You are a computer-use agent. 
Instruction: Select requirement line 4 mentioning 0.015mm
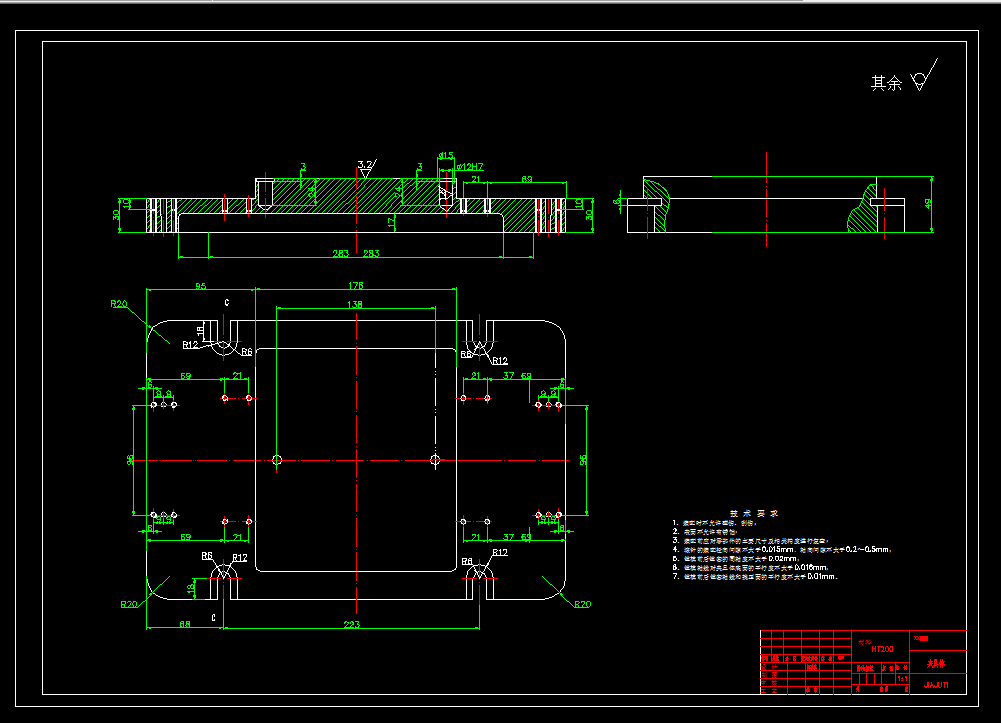tap(782, 549)
